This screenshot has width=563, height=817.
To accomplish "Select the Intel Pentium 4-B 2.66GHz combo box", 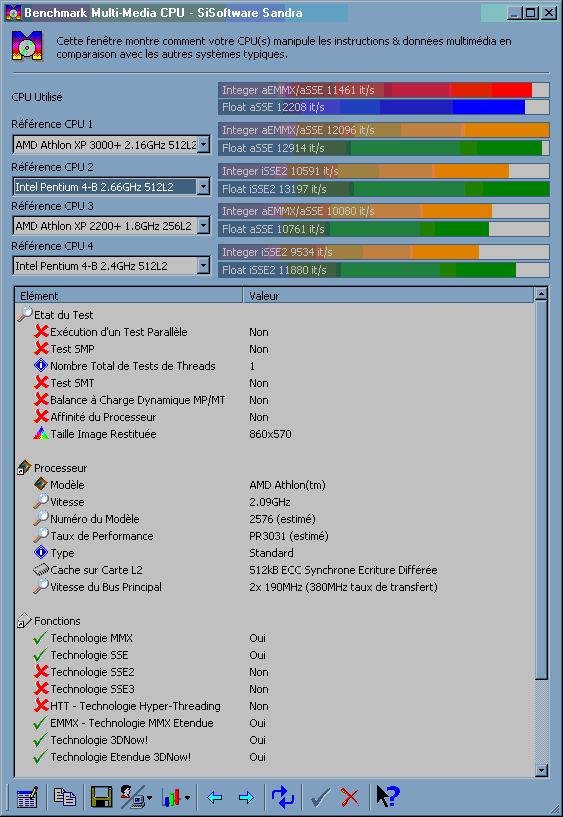I will click(111, 187).
